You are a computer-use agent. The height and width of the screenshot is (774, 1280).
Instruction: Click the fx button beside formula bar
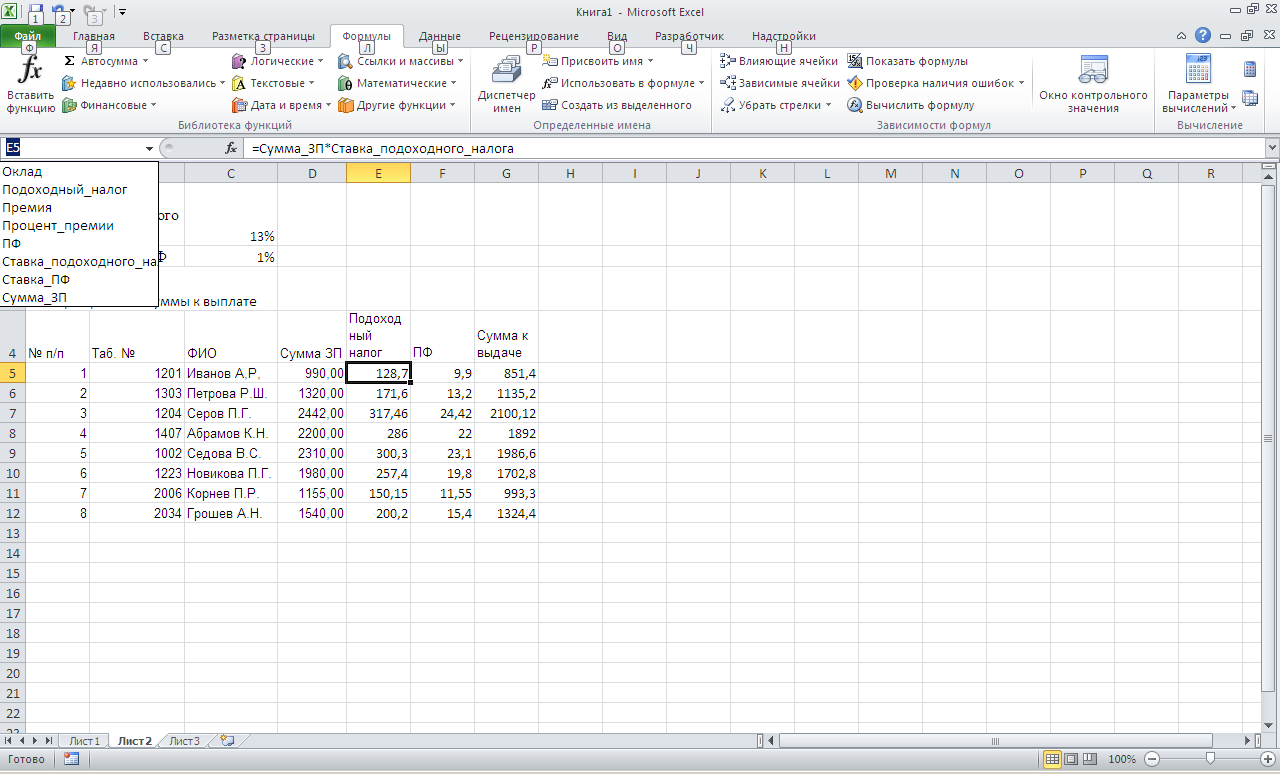point(231,148)
